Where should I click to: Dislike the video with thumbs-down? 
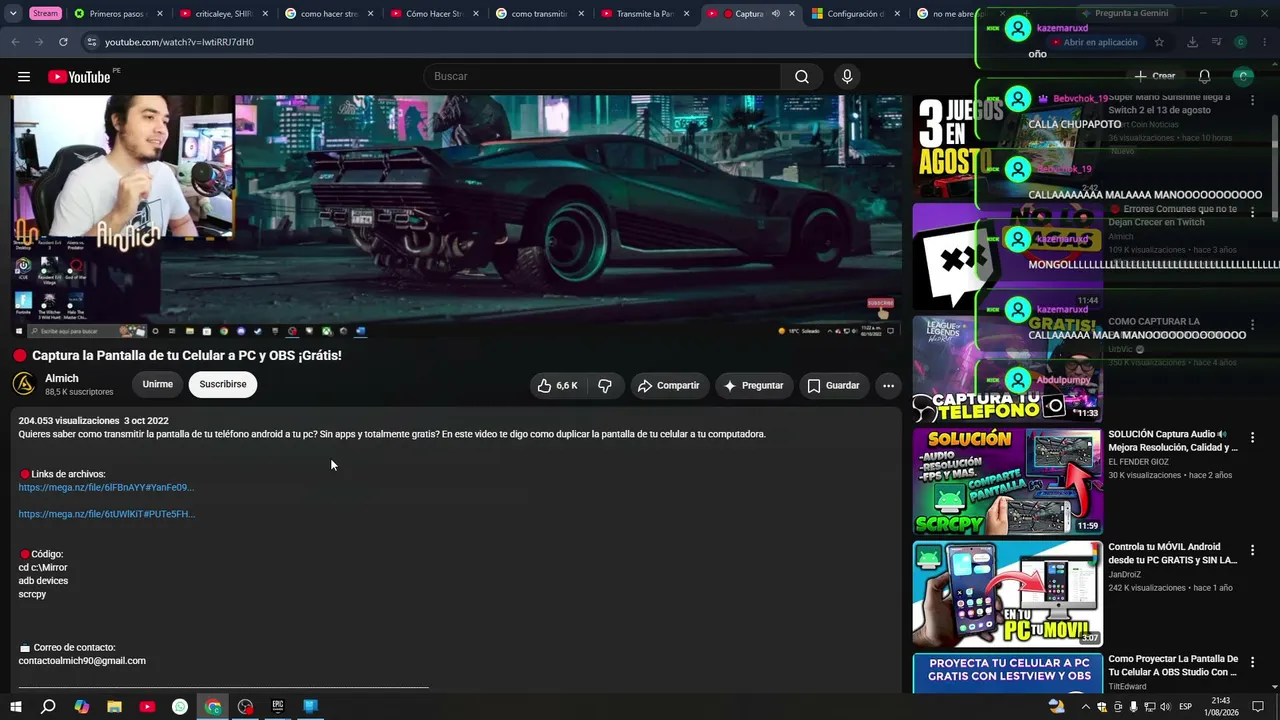pos(605,386)
